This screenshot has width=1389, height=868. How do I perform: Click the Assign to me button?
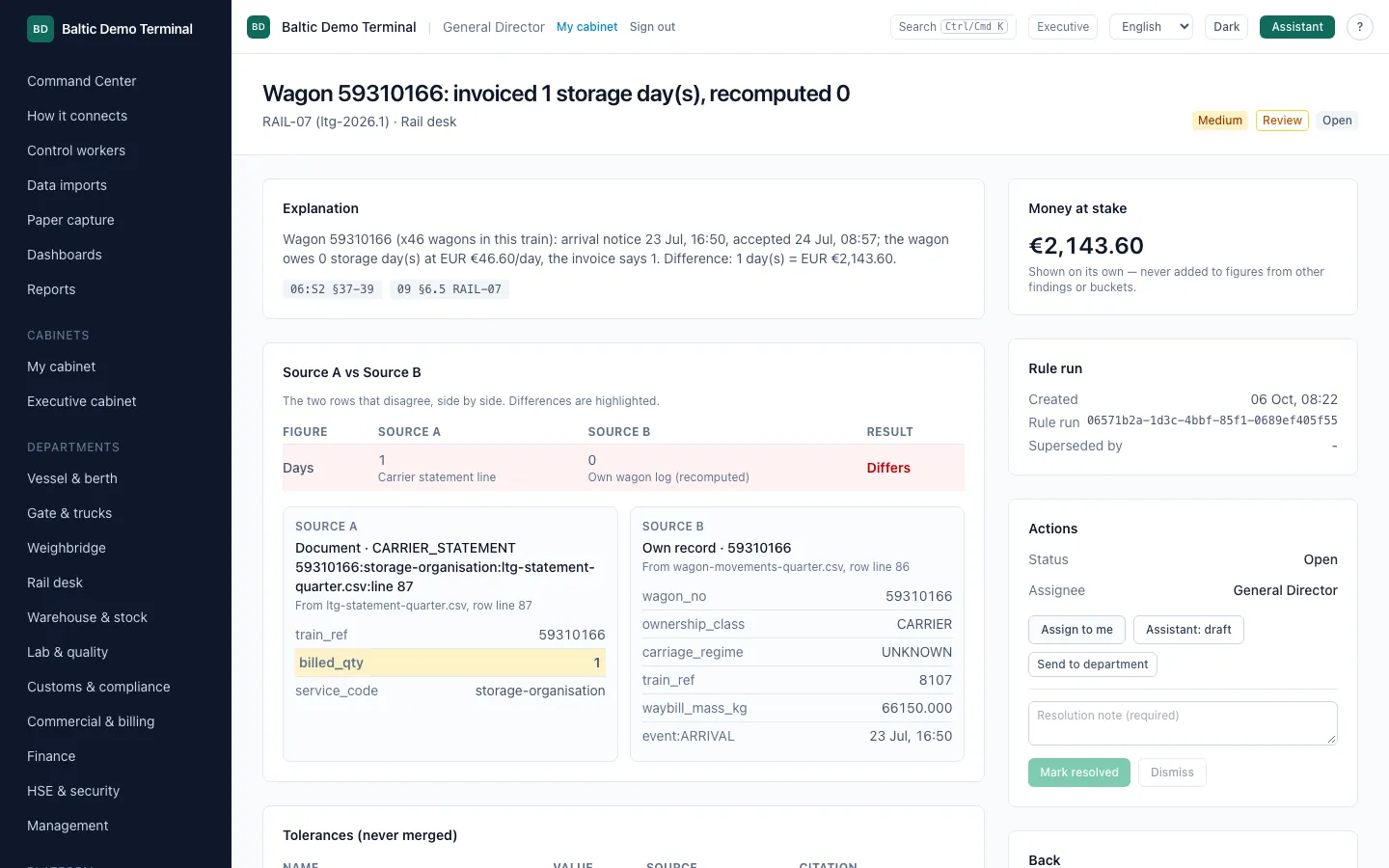pyautogui.click(x=1076, y=630)
